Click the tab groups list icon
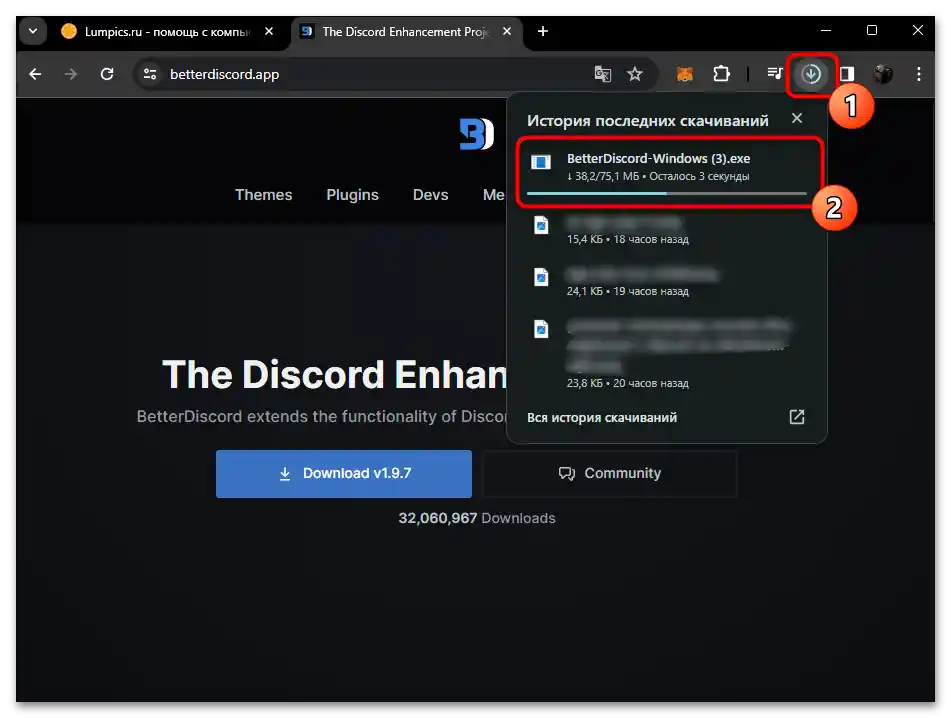 point(774,73)
